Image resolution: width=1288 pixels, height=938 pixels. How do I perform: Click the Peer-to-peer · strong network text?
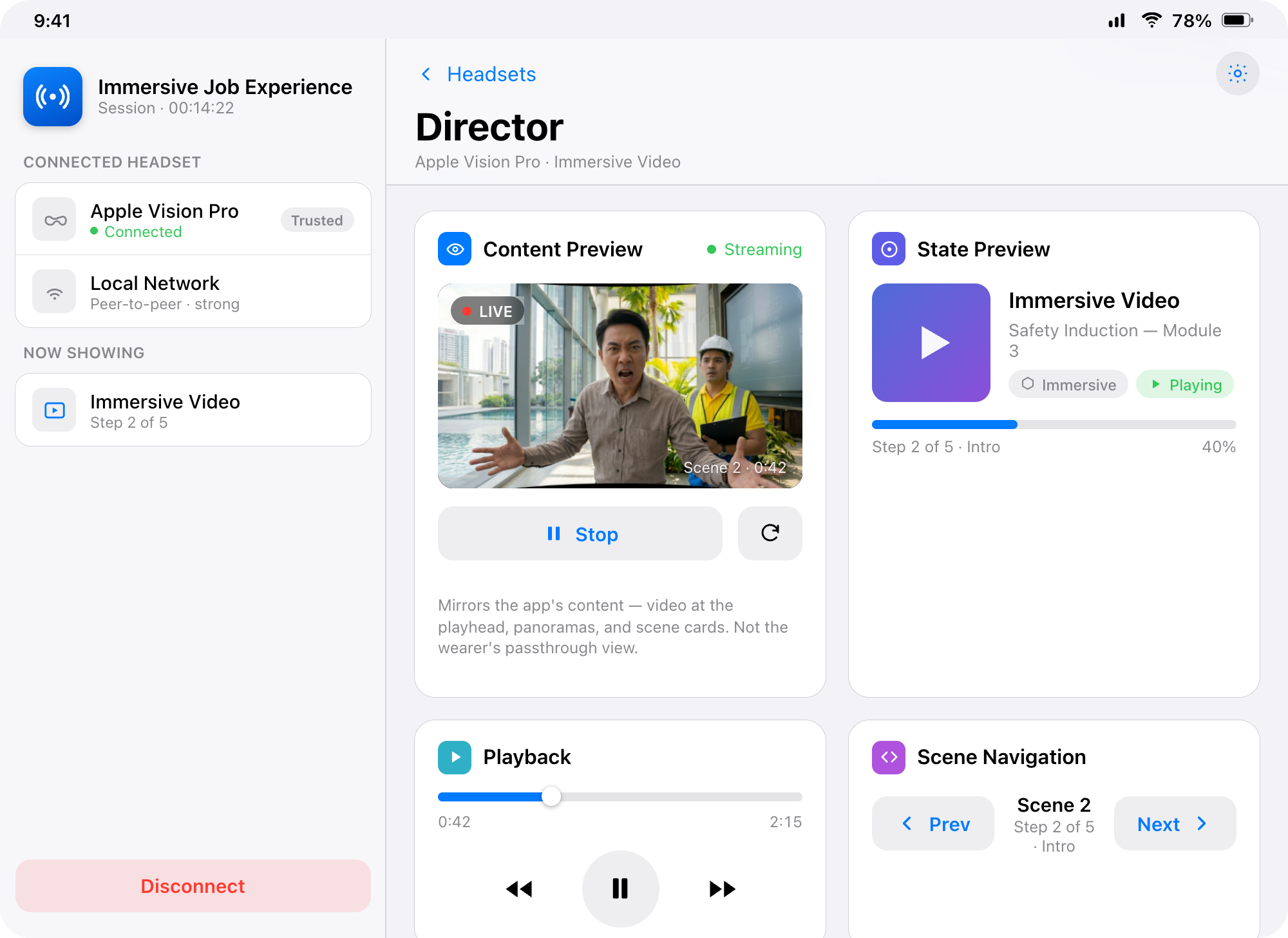click(165, 304)
